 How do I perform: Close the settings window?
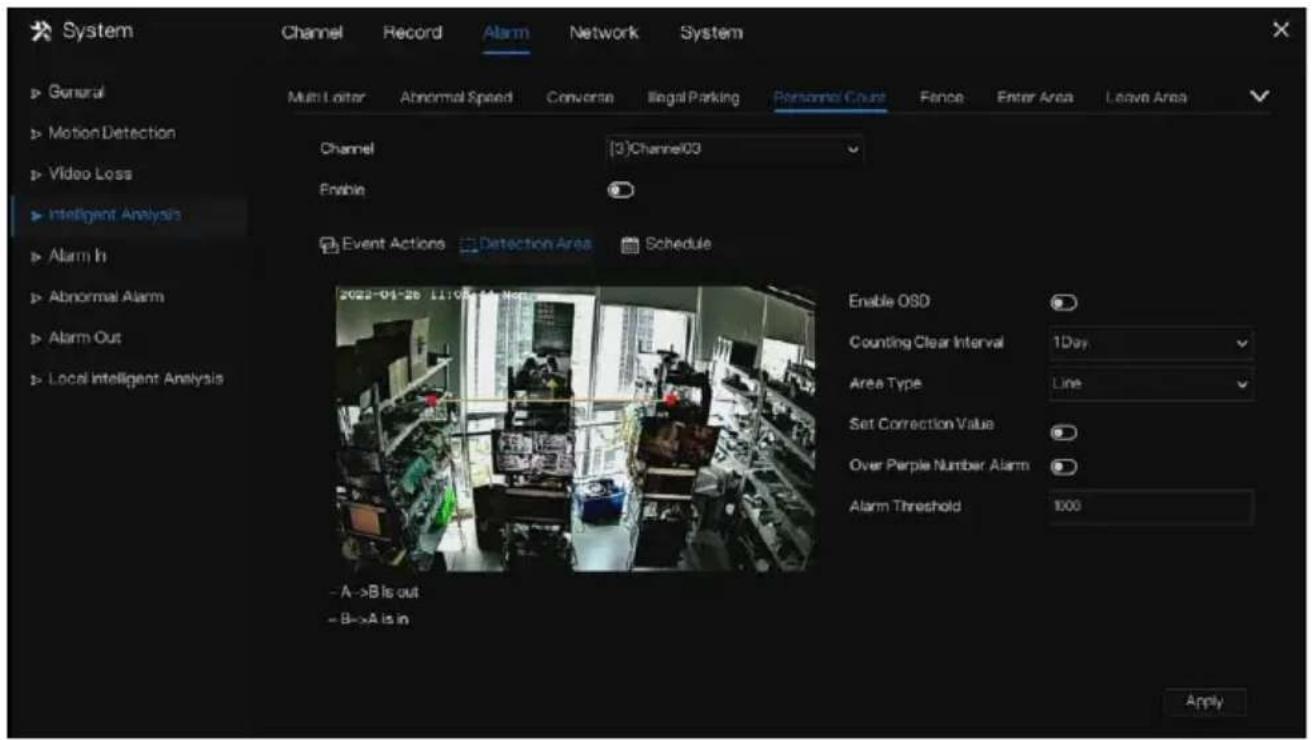click(x=1280, y=30)
